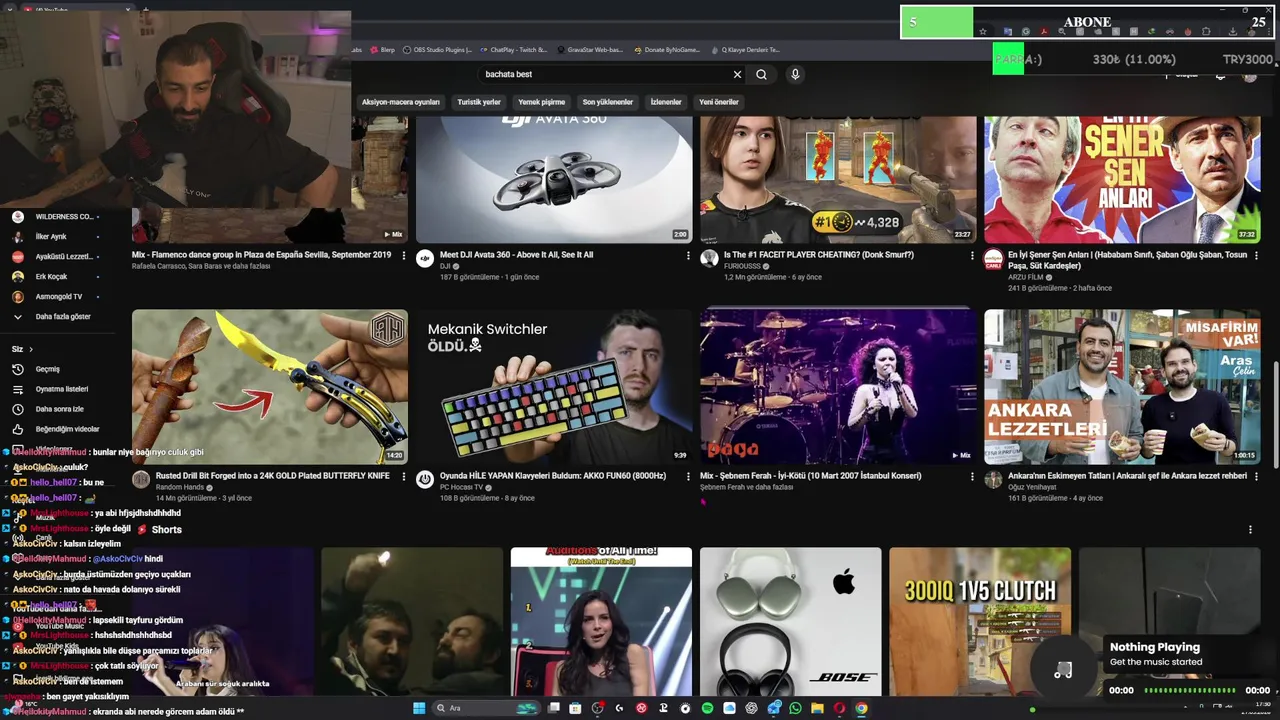Viewport: 1280px width, 720px height.
Task: Open options for BUTTERFLY KNIFE video
Action: 404,476
